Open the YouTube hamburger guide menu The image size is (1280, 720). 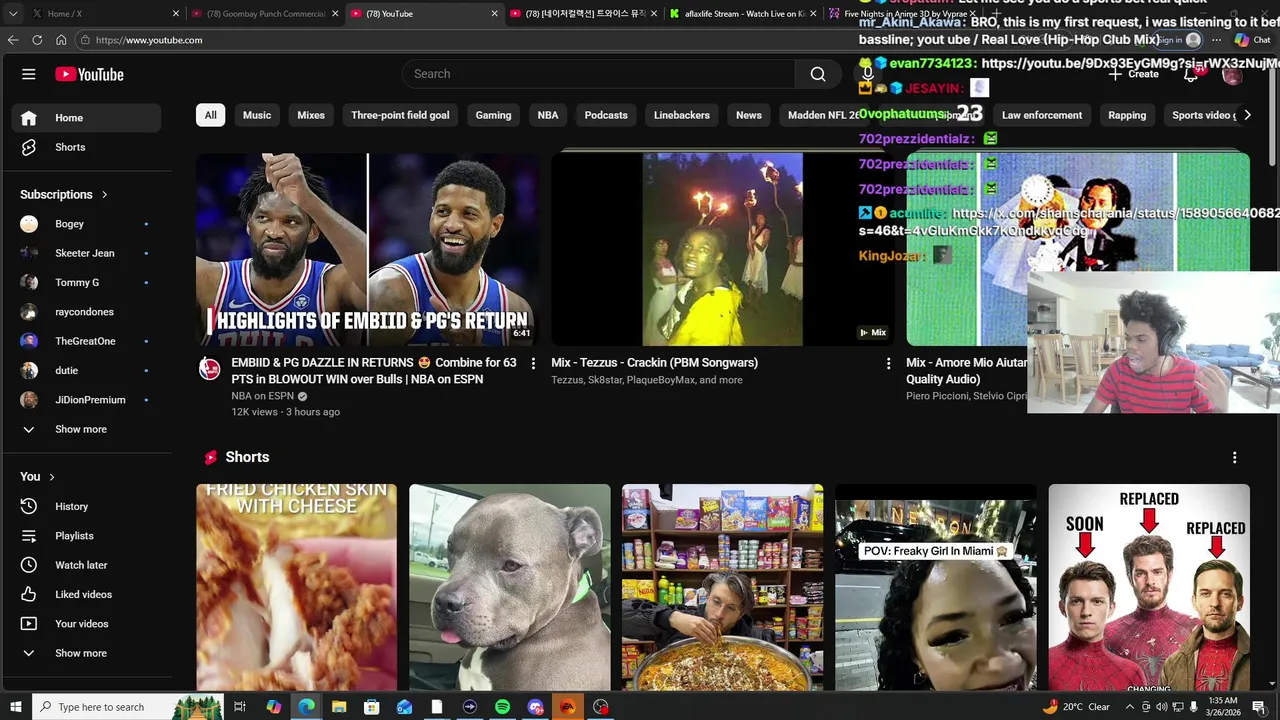[x=29, y=74]
